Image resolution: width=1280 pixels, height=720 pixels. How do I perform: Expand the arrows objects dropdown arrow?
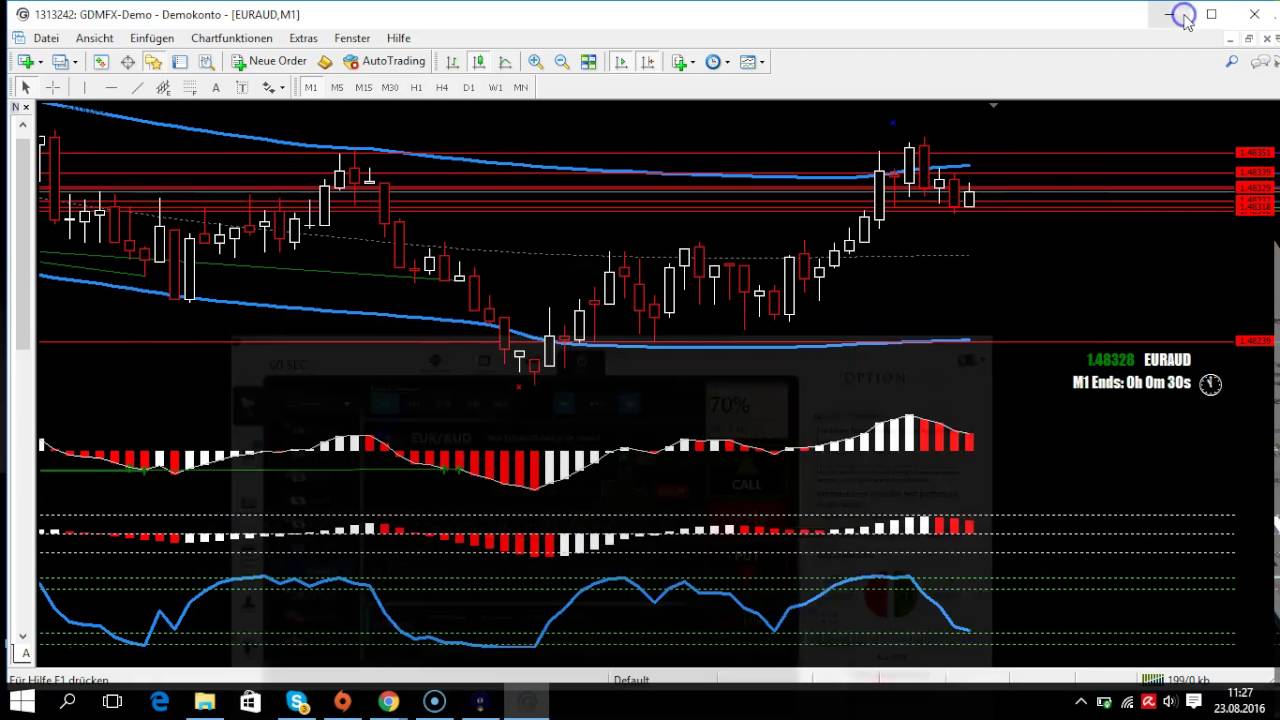(x=282, y=88)
